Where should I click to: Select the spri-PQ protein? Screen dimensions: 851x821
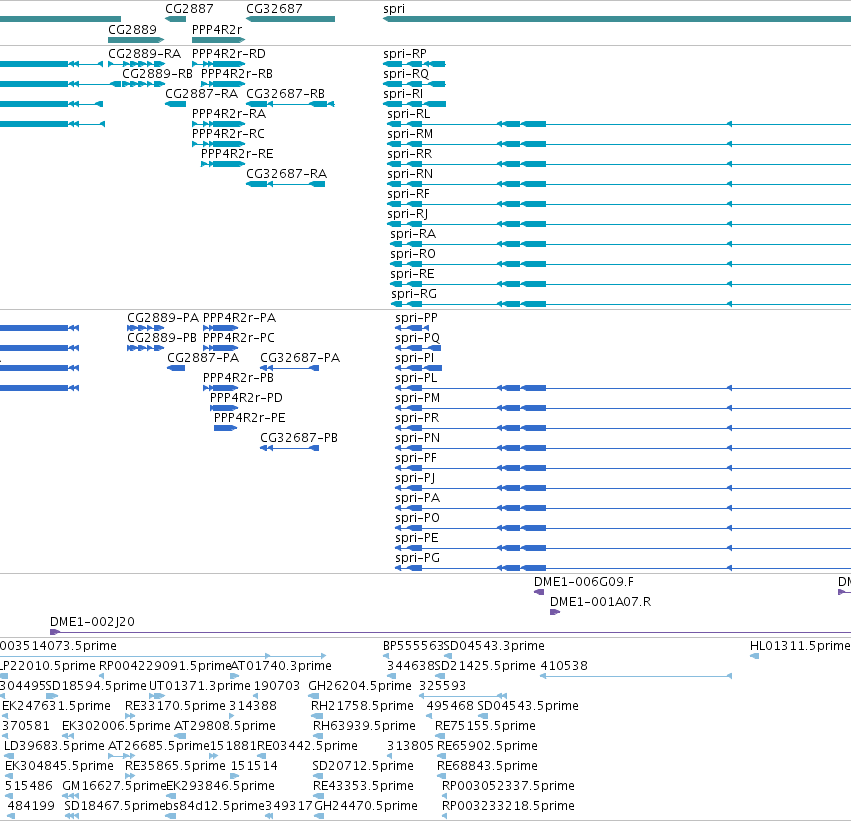tap(417, 338)
